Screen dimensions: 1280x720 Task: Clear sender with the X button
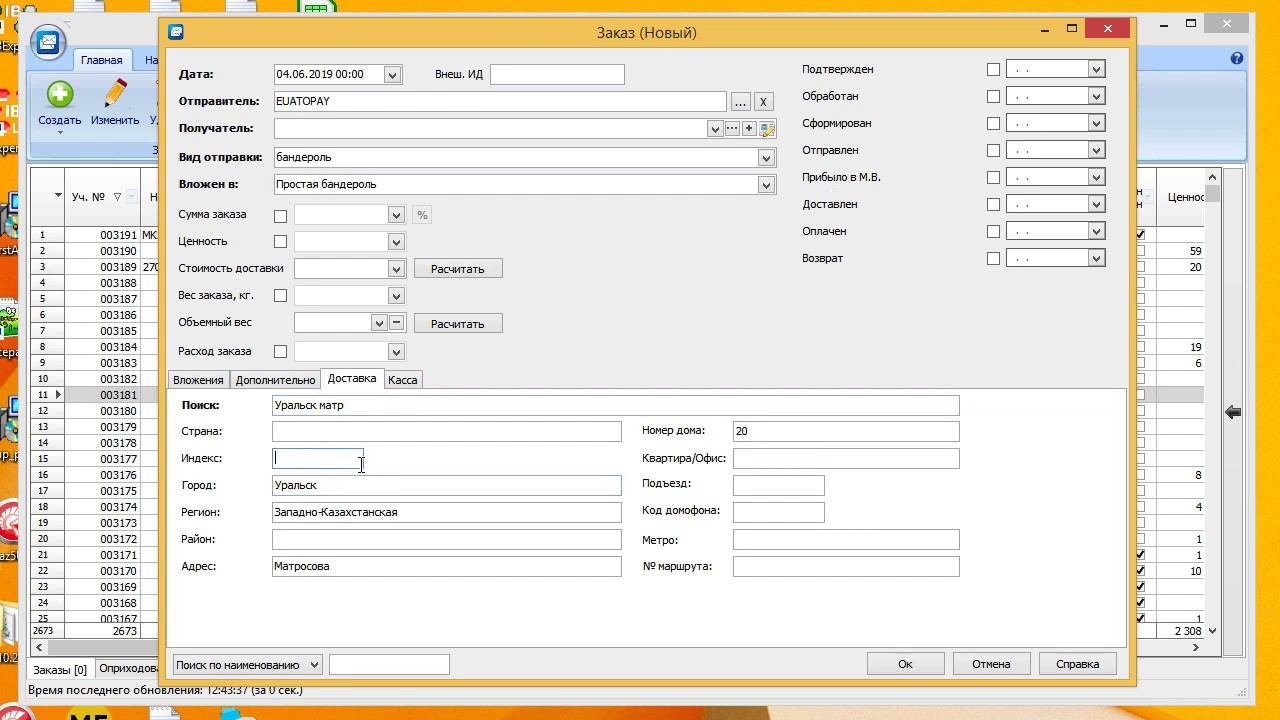point(763,102)
